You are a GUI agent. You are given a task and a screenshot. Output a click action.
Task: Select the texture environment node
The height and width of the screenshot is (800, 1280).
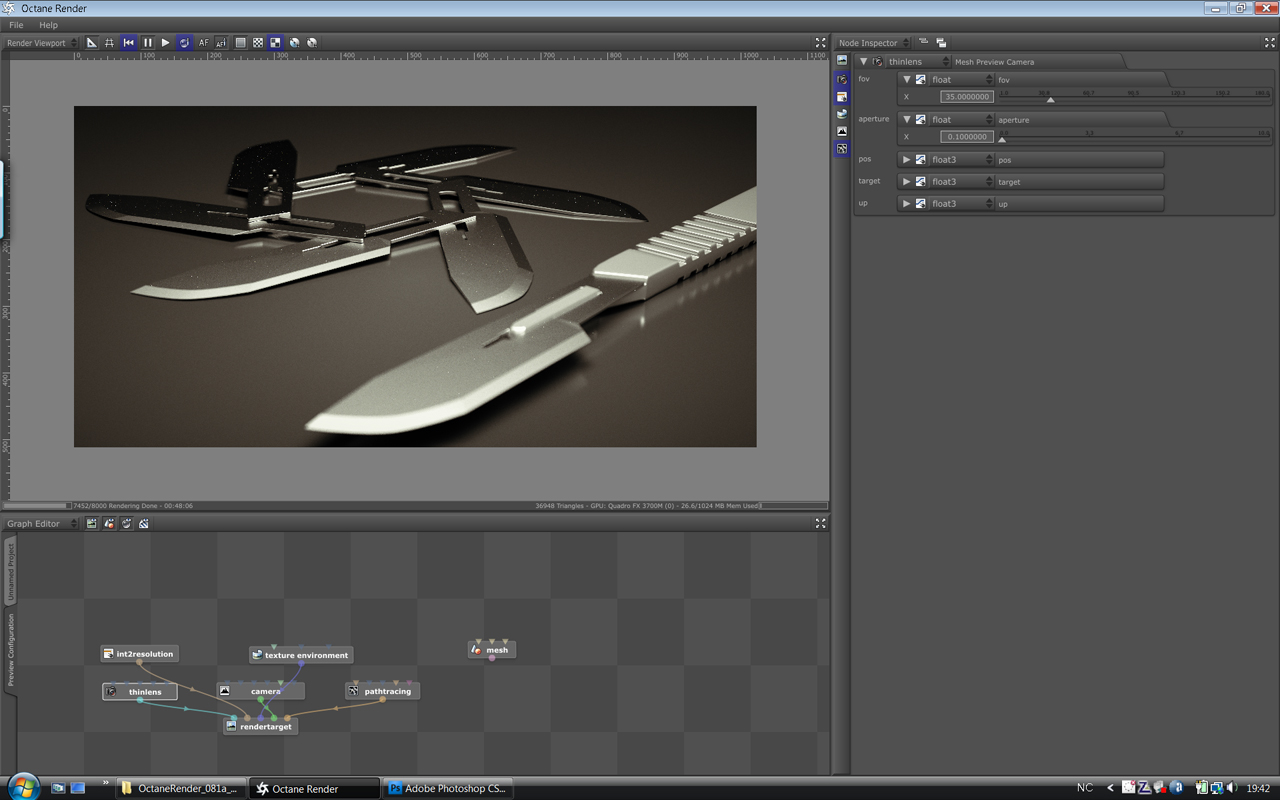pos(301,655)
